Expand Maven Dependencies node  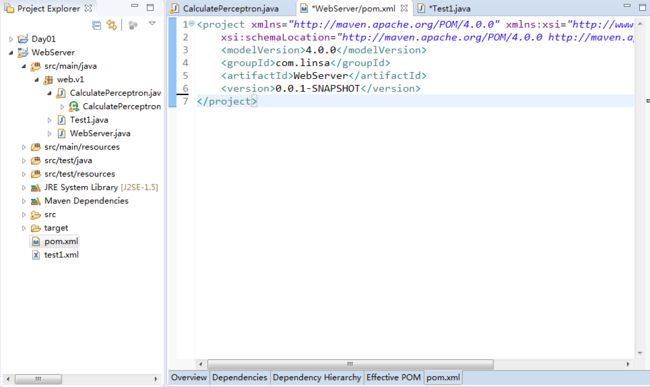coord(24,201)
